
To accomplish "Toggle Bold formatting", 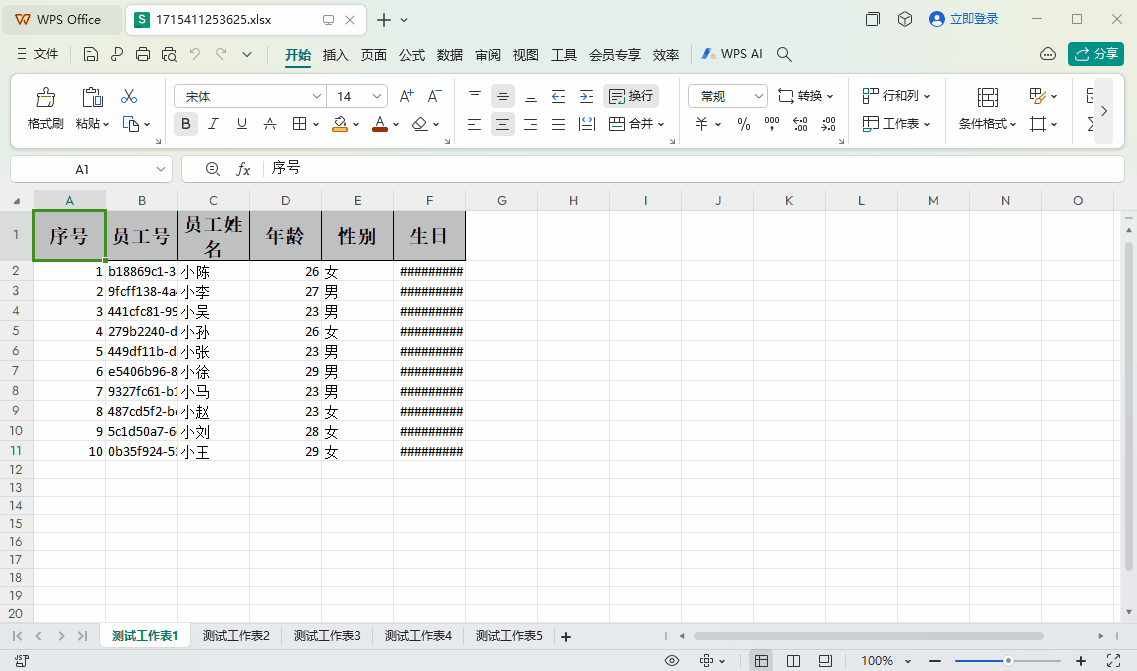I will tap(185, 124).
